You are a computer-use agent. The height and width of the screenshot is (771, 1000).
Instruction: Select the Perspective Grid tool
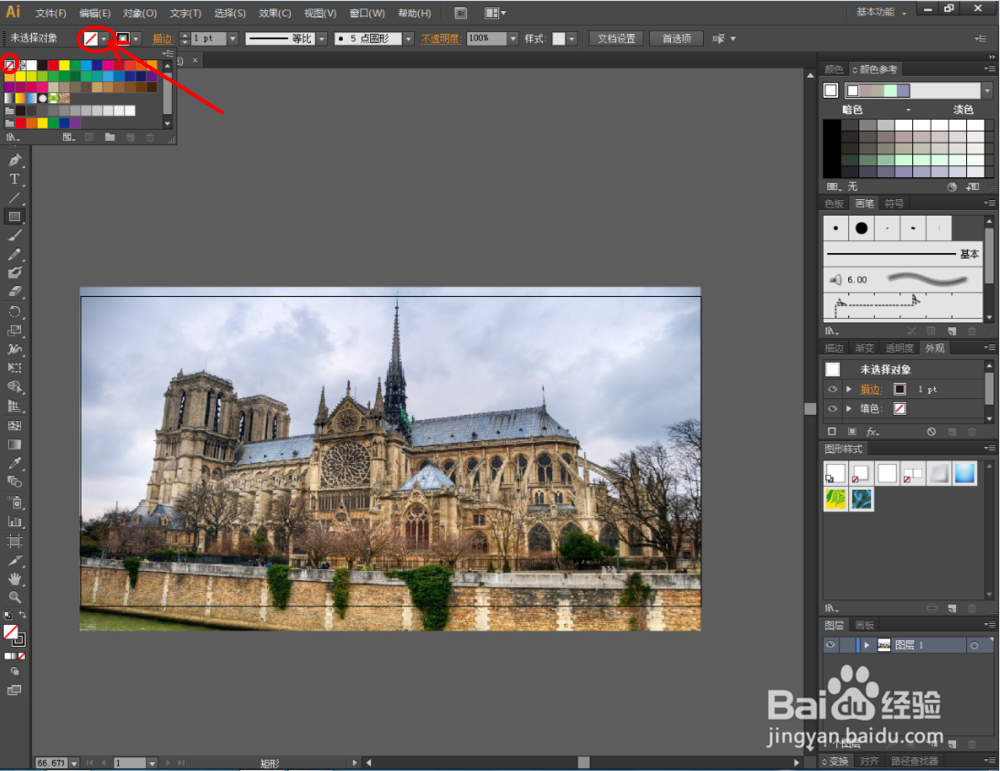14,406
